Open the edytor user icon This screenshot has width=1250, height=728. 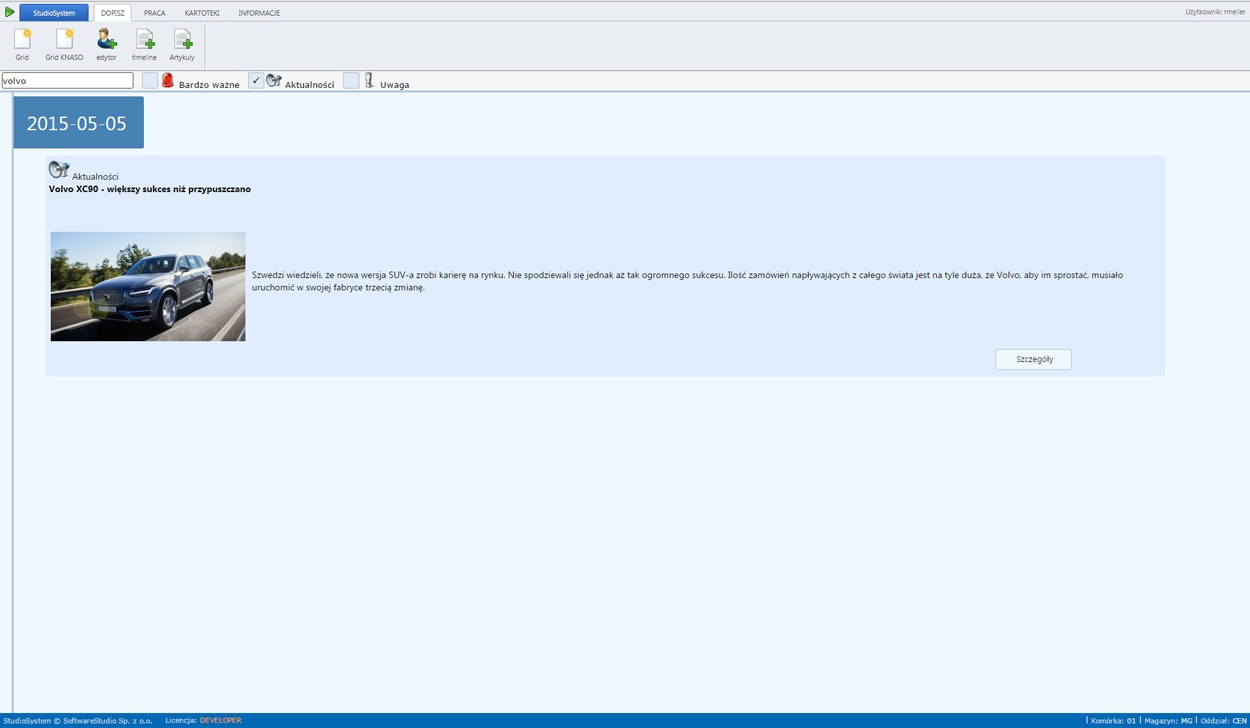pos(106,40)
